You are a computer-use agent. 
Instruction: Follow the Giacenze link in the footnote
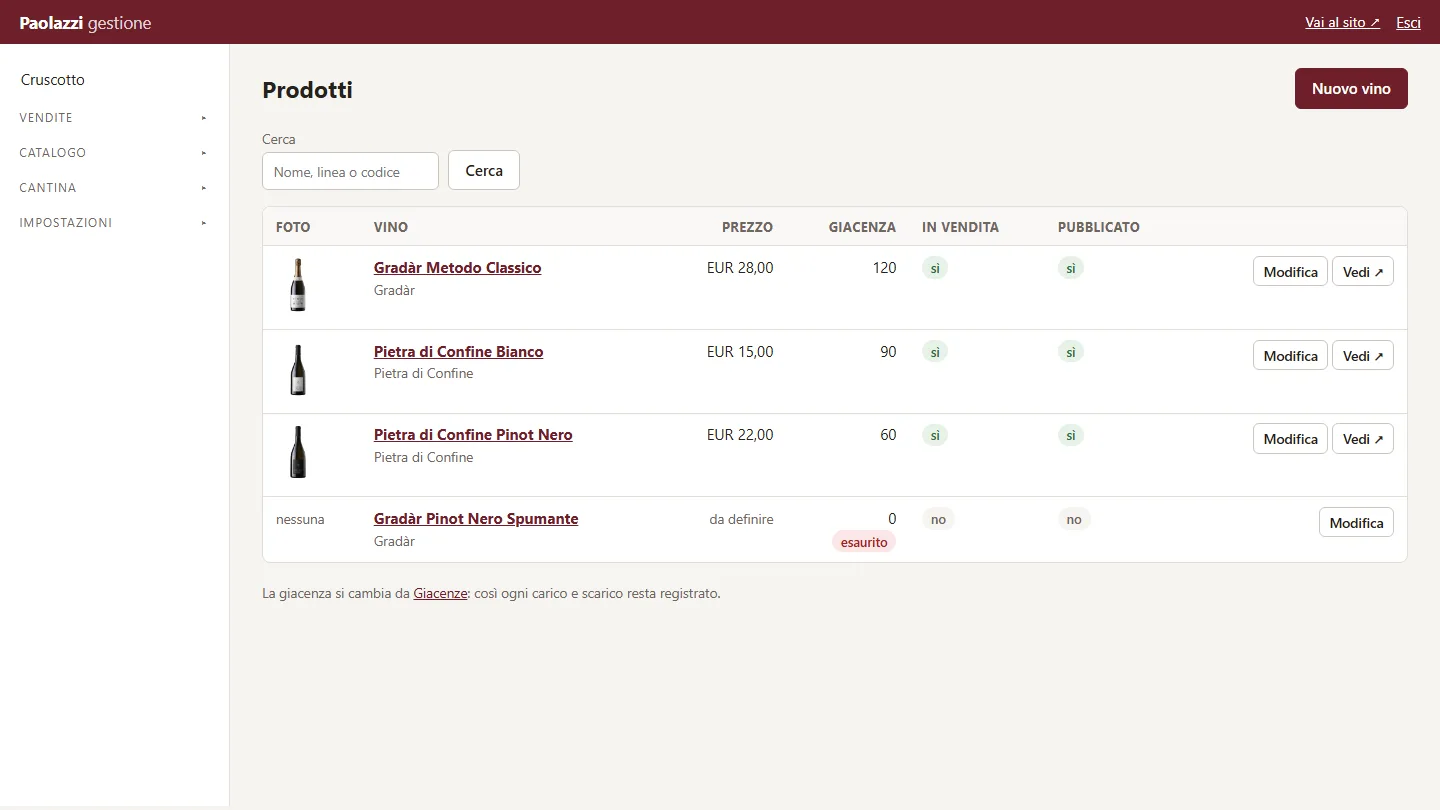click(440, 593)
